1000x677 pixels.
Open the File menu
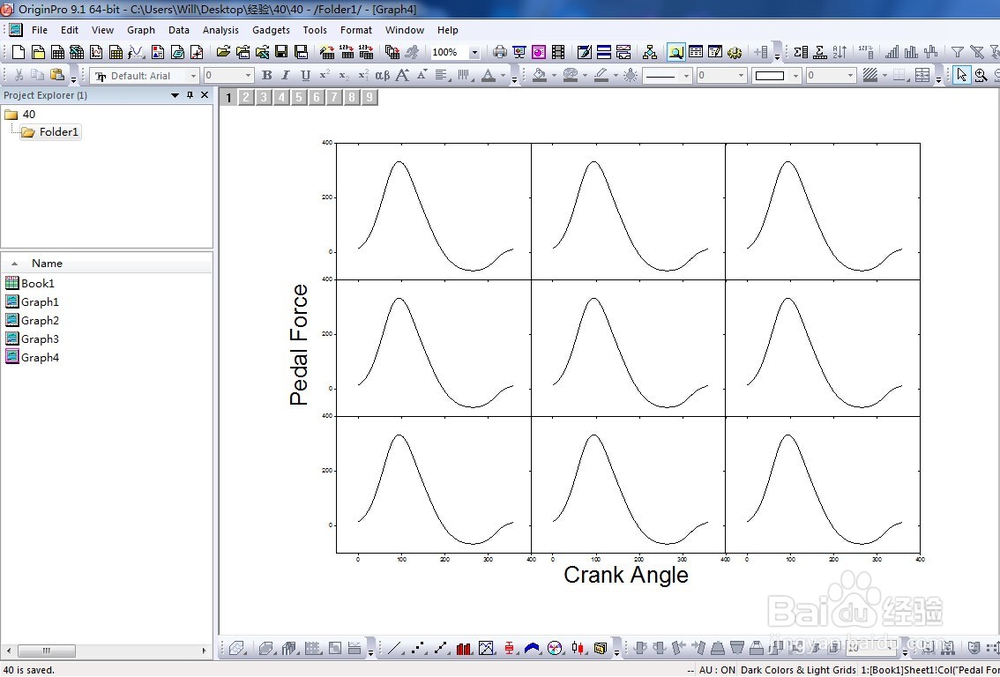(x=40, y=30)
